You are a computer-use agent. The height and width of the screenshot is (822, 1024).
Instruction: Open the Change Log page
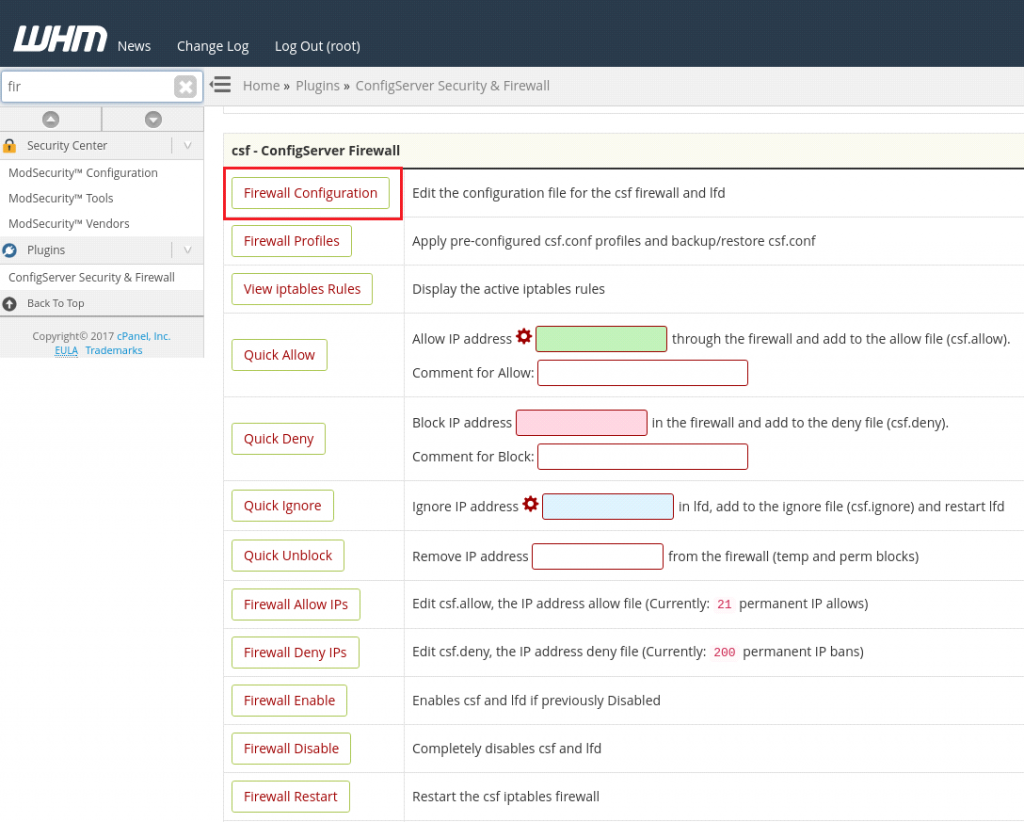click(x=213, y=46)
